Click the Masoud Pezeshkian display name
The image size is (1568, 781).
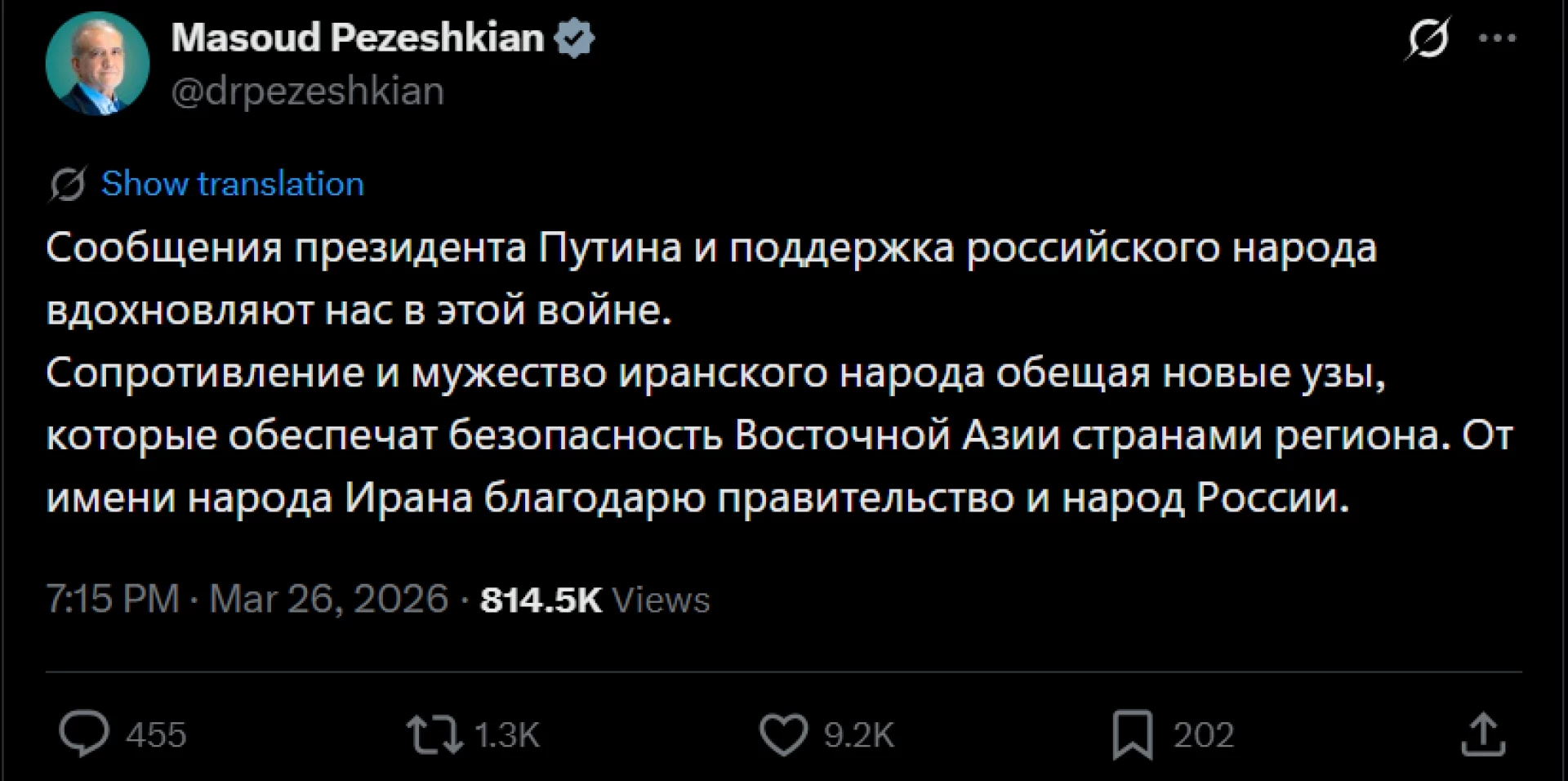358,38
